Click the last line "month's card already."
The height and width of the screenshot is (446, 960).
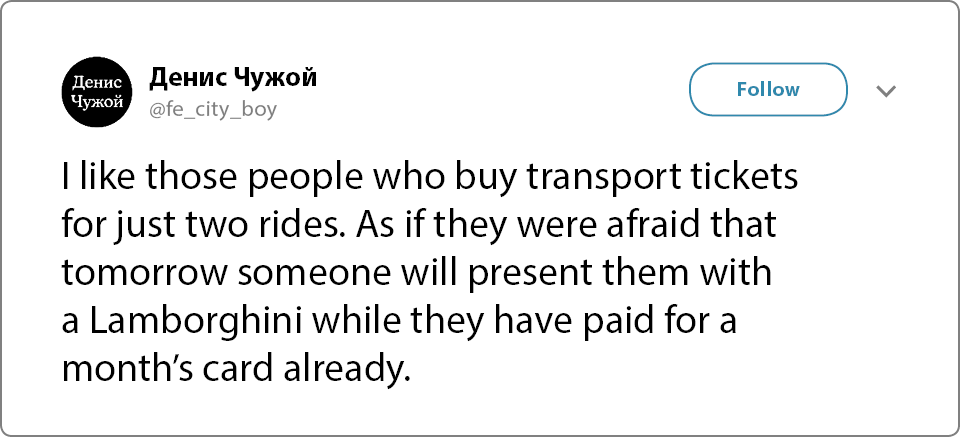[x=234, y=369]
